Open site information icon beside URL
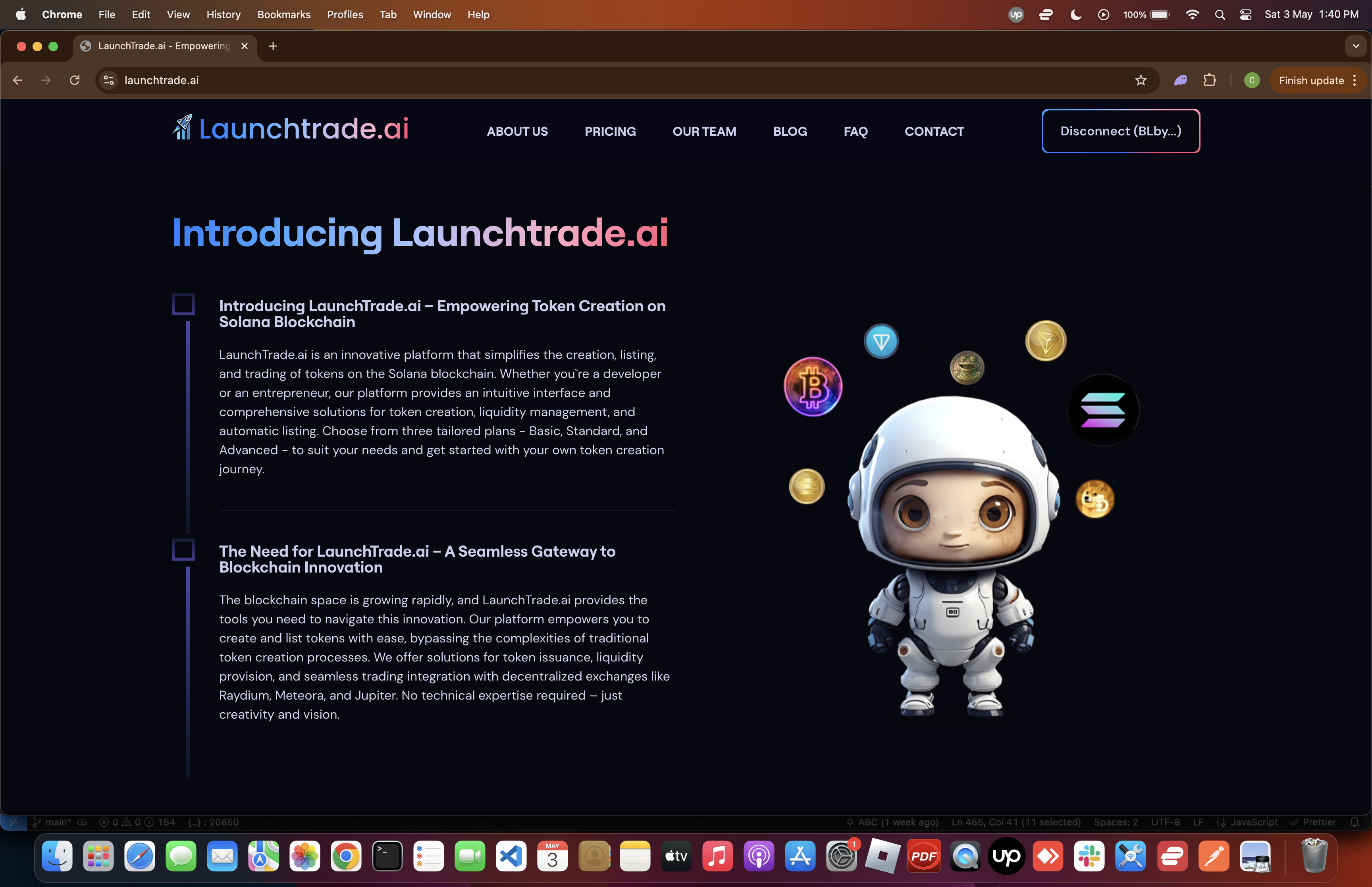 click(109, 81)
